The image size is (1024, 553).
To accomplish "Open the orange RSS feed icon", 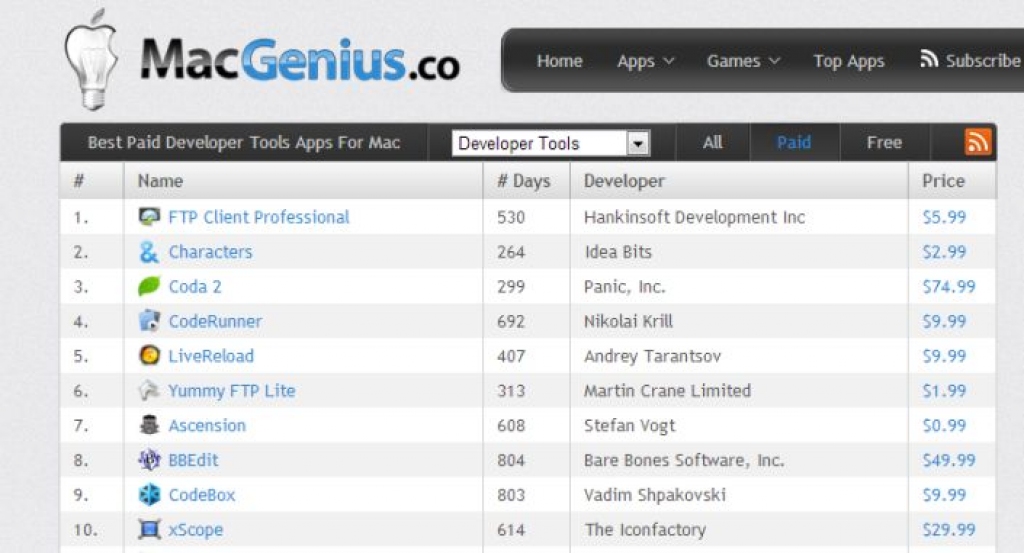I will 978,142.
